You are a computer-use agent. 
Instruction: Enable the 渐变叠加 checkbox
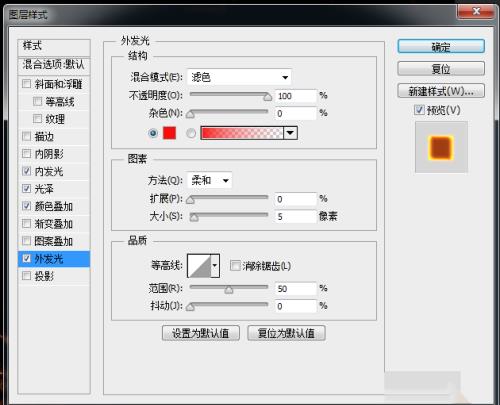point(26,223)
